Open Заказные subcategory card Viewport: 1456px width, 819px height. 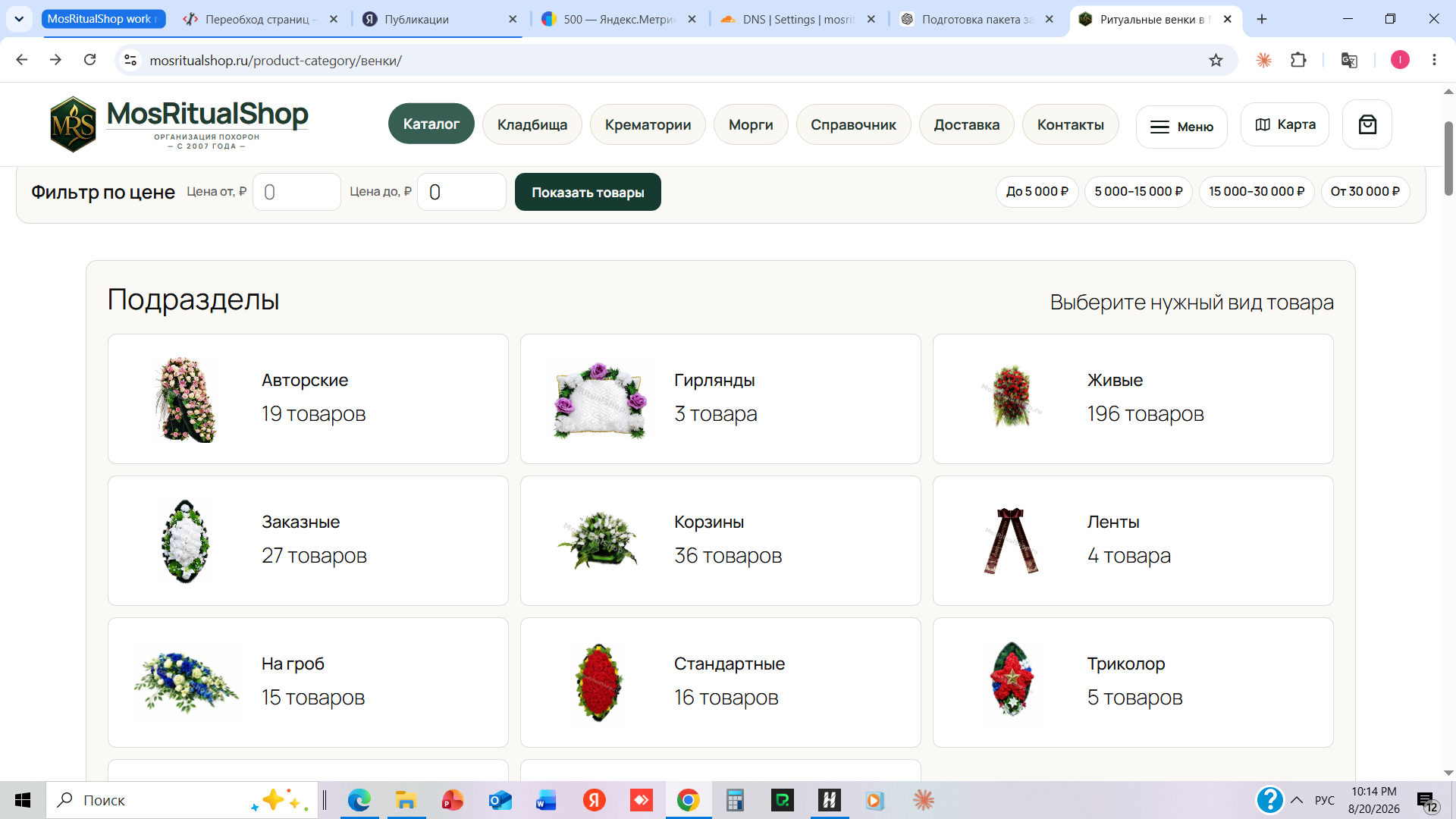[x=308, y=541]
